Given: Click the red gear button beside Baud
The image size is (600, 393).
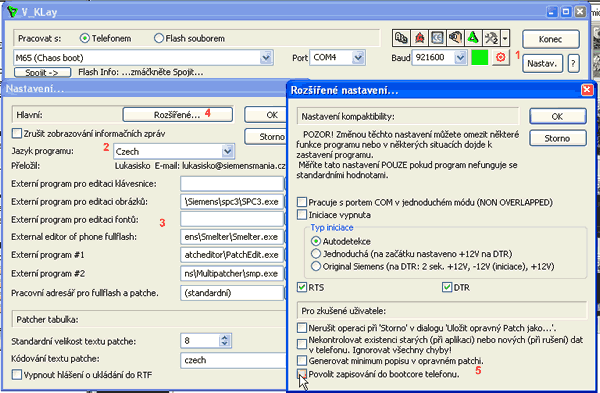Looking at the screenshot, I should click(x=501, y=58).
